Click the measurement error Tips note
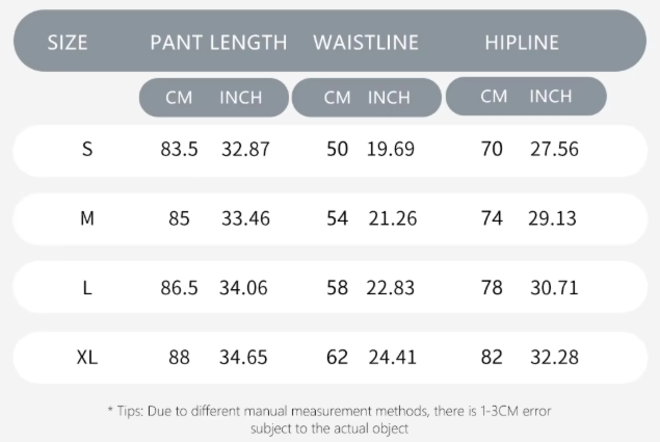 point(329,418)
